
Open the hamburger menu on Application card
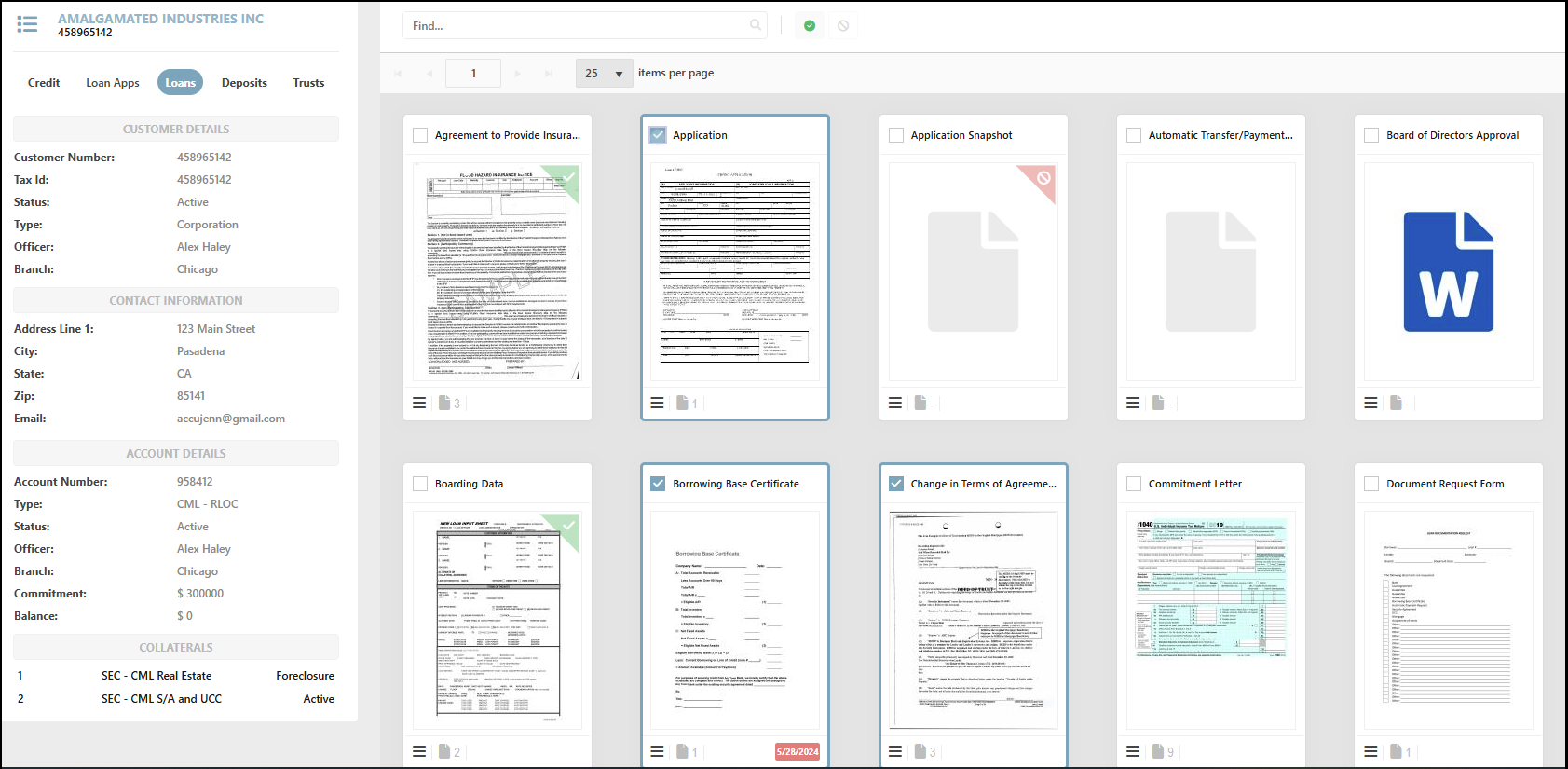[657, 403]
